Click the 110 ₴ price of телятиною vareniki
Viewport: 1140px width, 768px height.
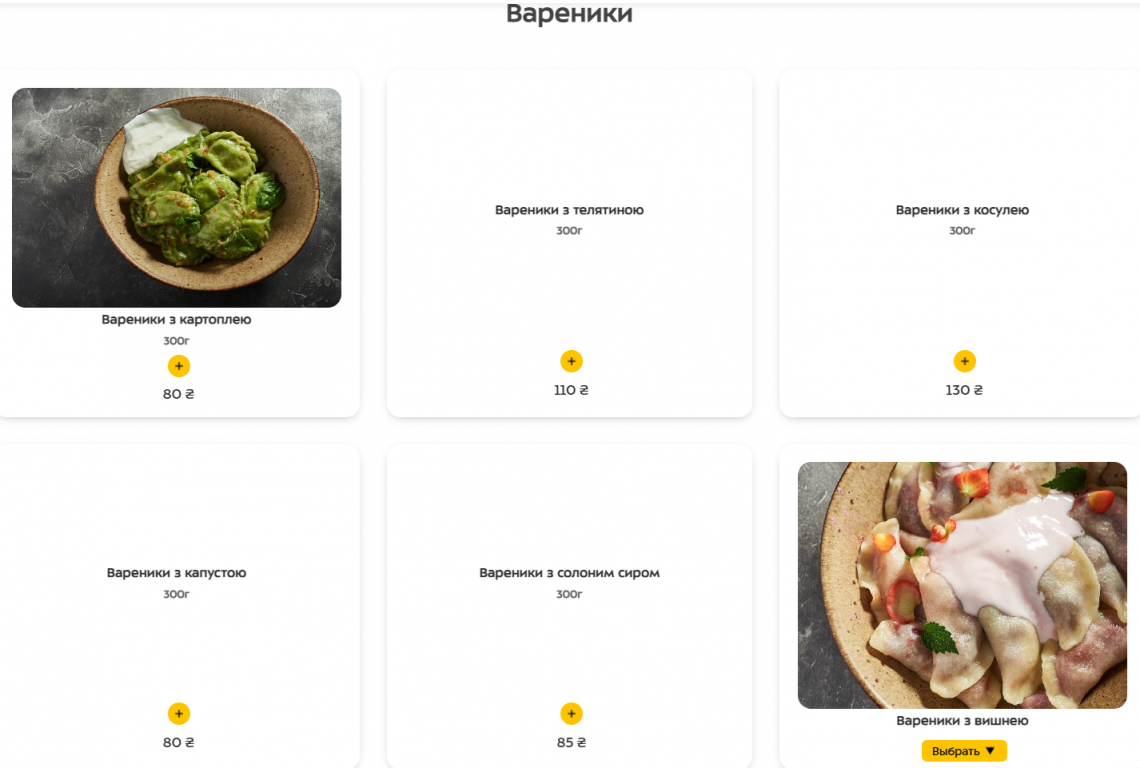[x=571, y=390]
